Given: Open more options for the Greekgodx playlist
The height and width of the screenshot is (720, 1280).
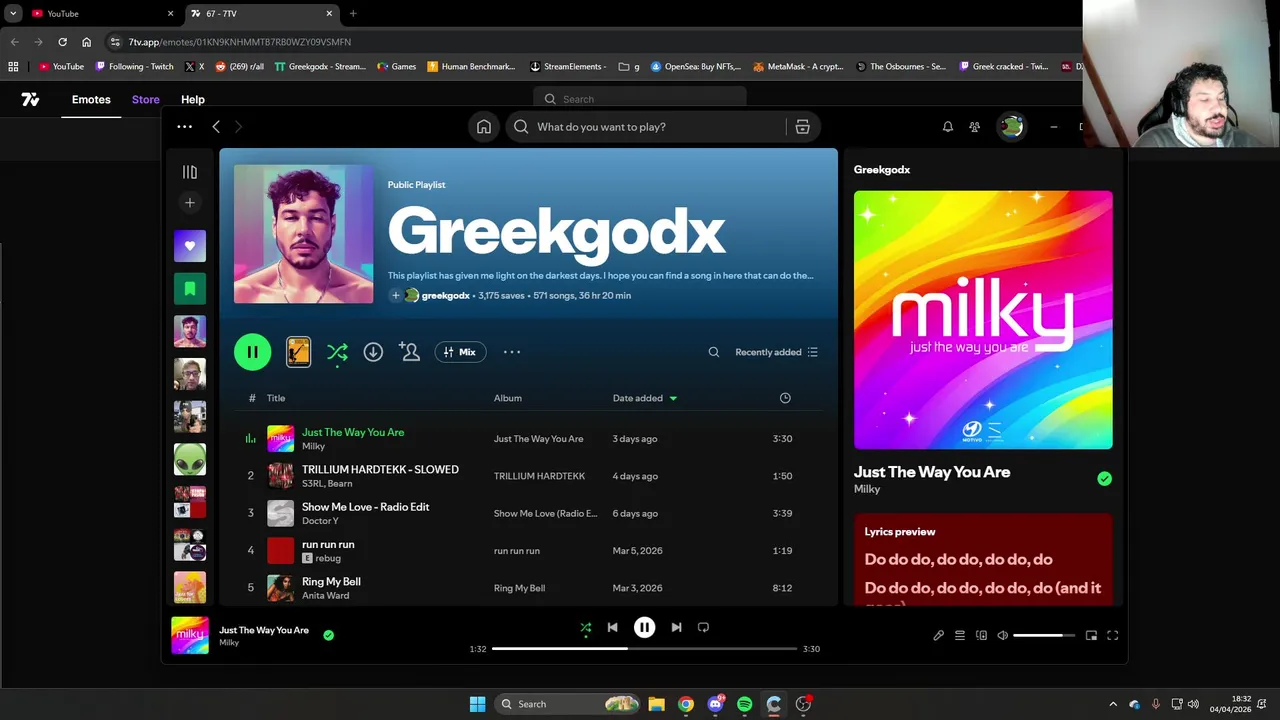Looking at the screenshot, I should click(512, 352).
